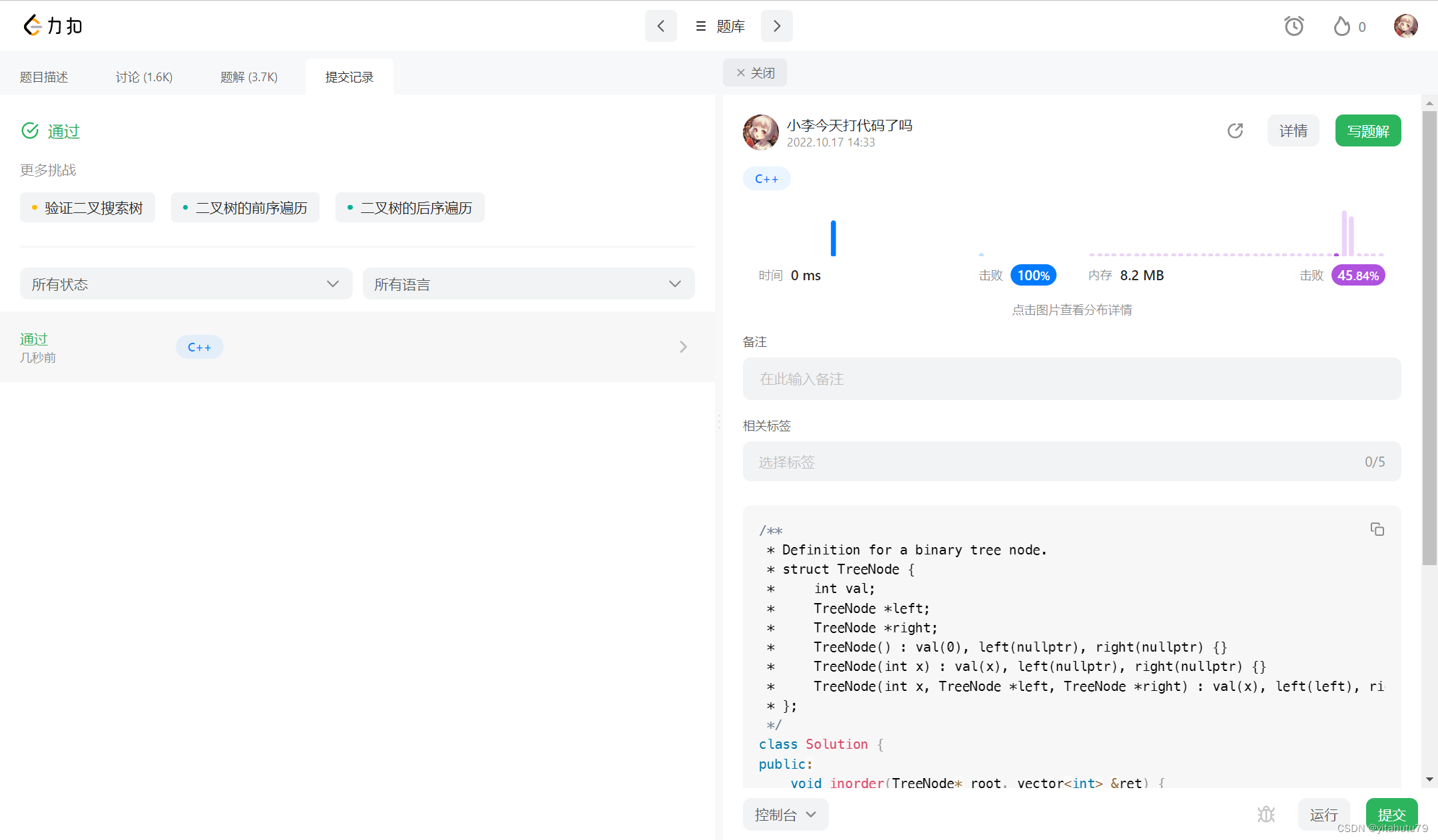
Task: Click the 详情 details button
Action: pos(1293,130)
